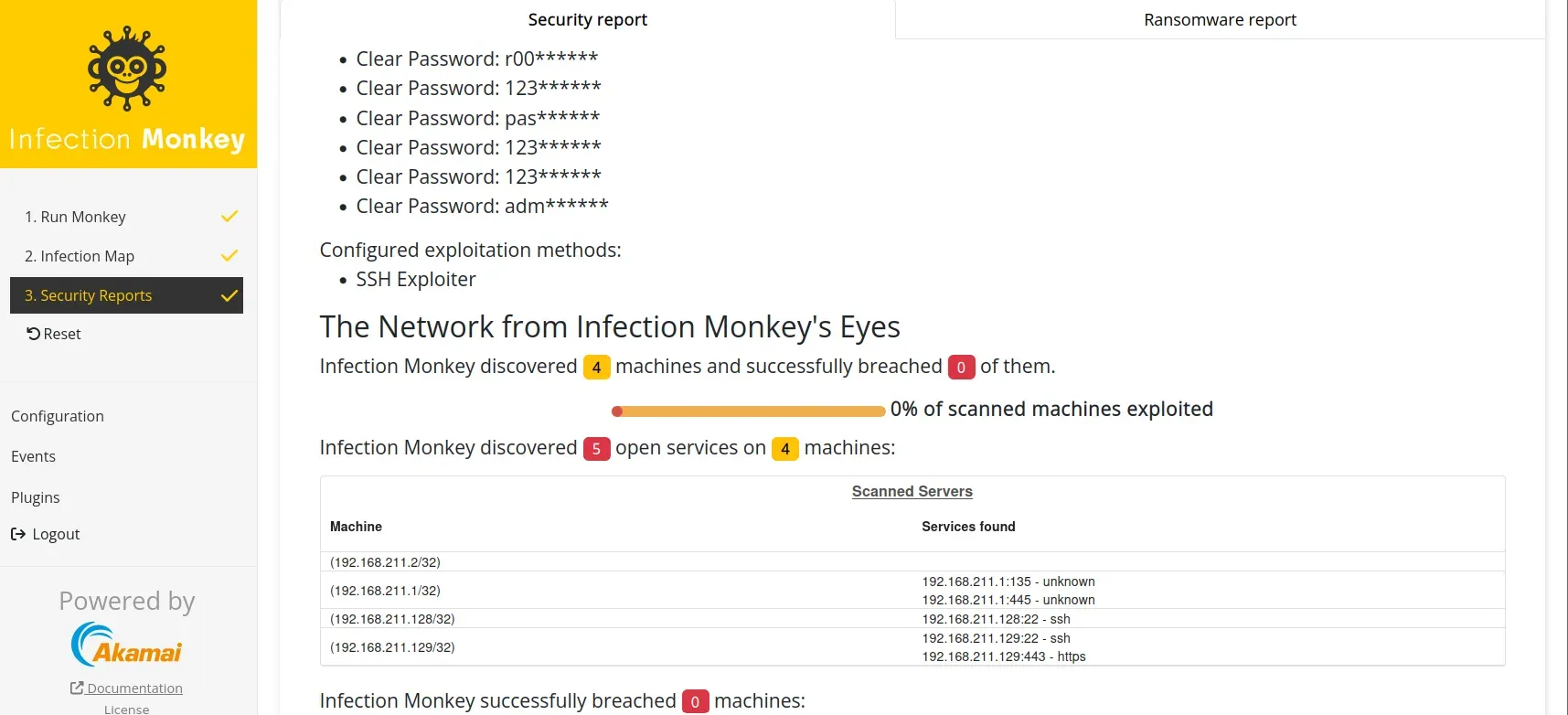Click the Reset circular arrow icon
Image resolution: width=1568 pixels, height=715 pixels.
click(31, 333)
